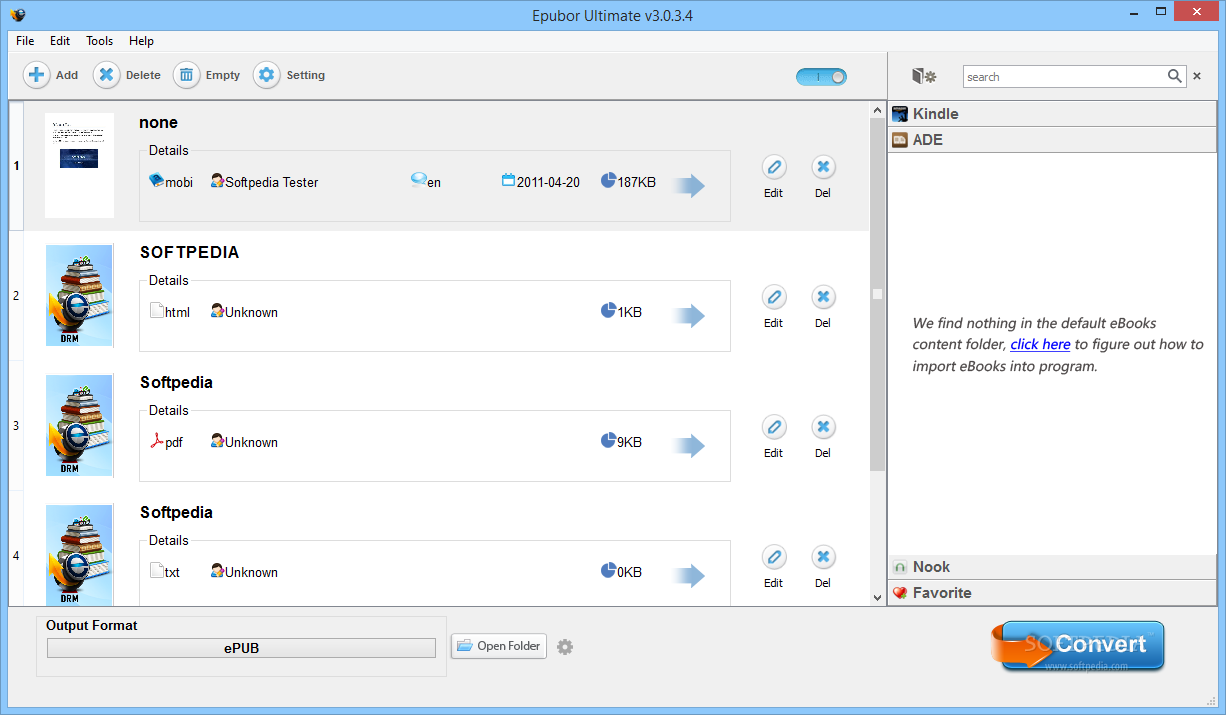Click the blue arrow on the mobi book row

point(689,186)
